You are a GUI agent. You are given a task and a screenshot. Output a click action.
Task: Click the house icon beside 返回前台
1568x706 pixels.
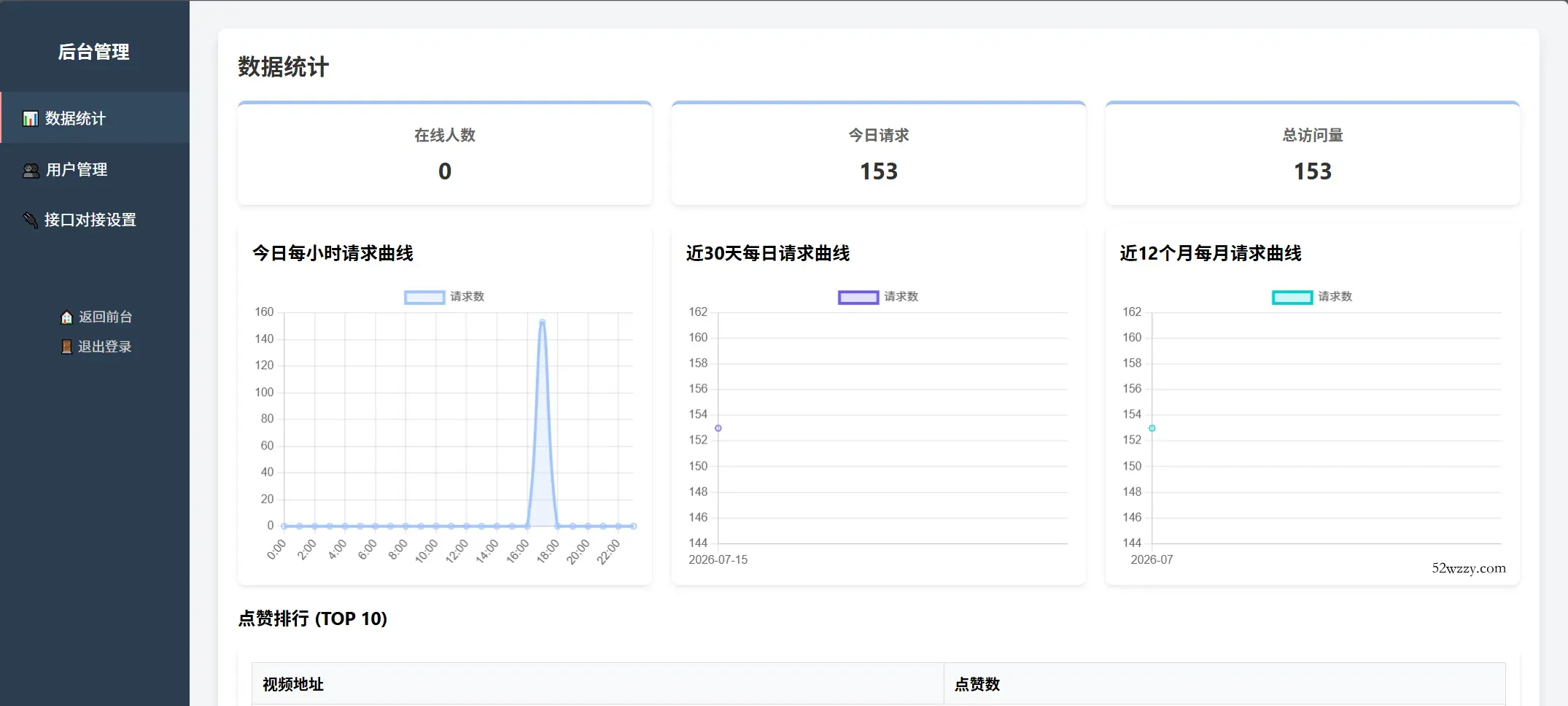(66, 317)
